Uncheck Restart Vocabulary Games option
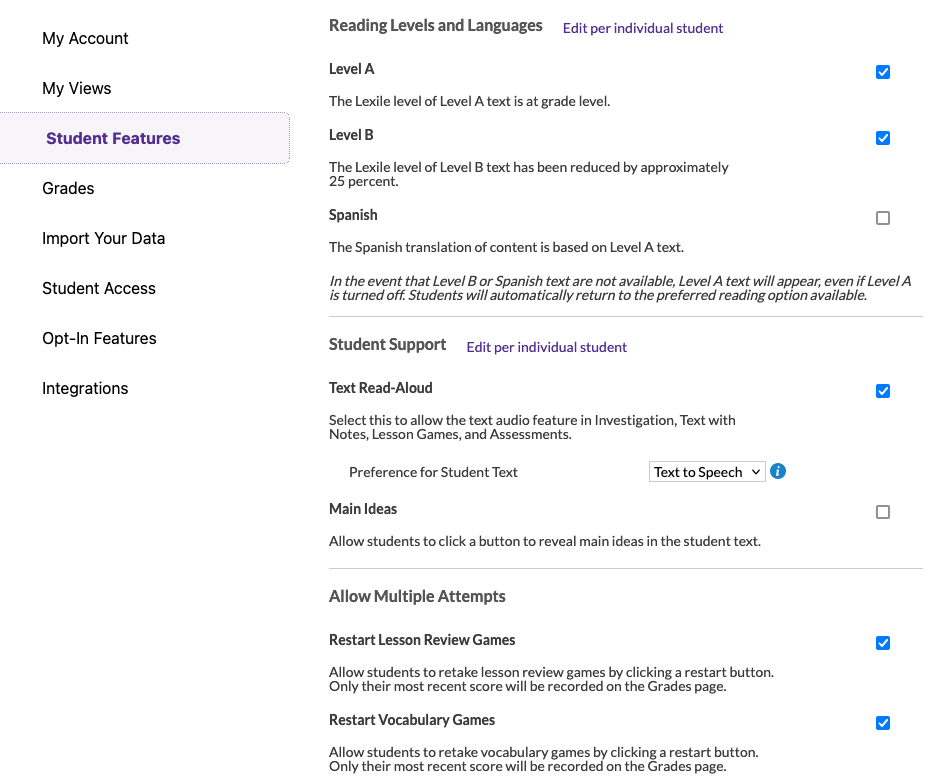The height and width of the screenshot is (782, 931). tap(882, 723)
